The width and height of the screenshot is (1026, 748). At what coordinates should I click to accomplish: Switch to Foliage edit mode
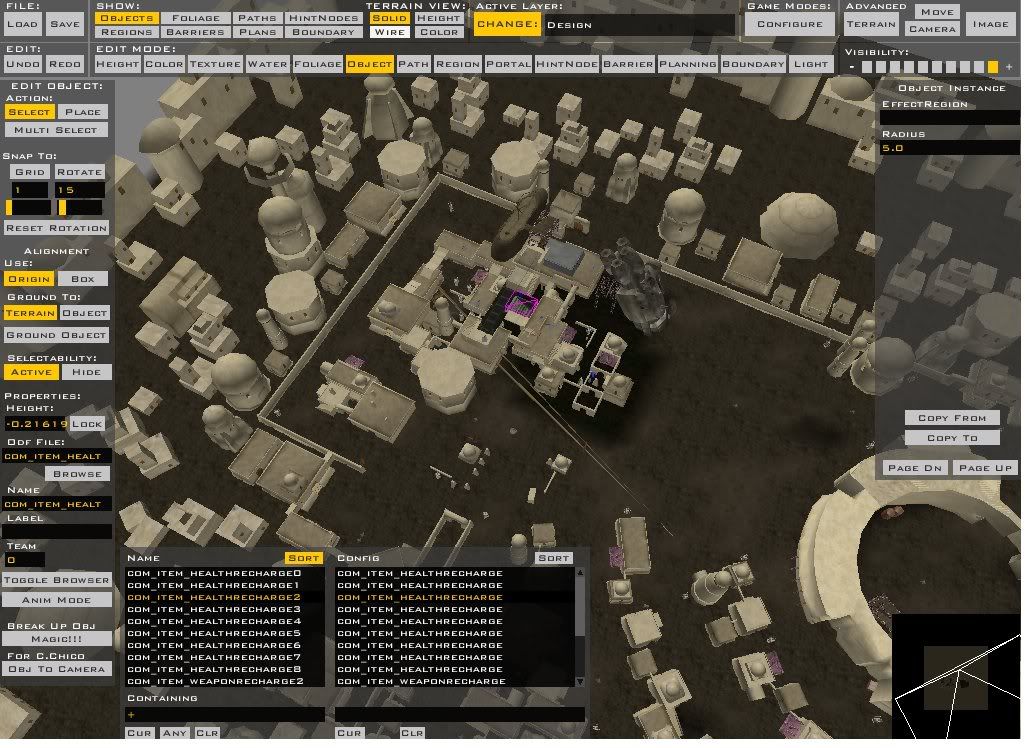click(x=317, y=63)
